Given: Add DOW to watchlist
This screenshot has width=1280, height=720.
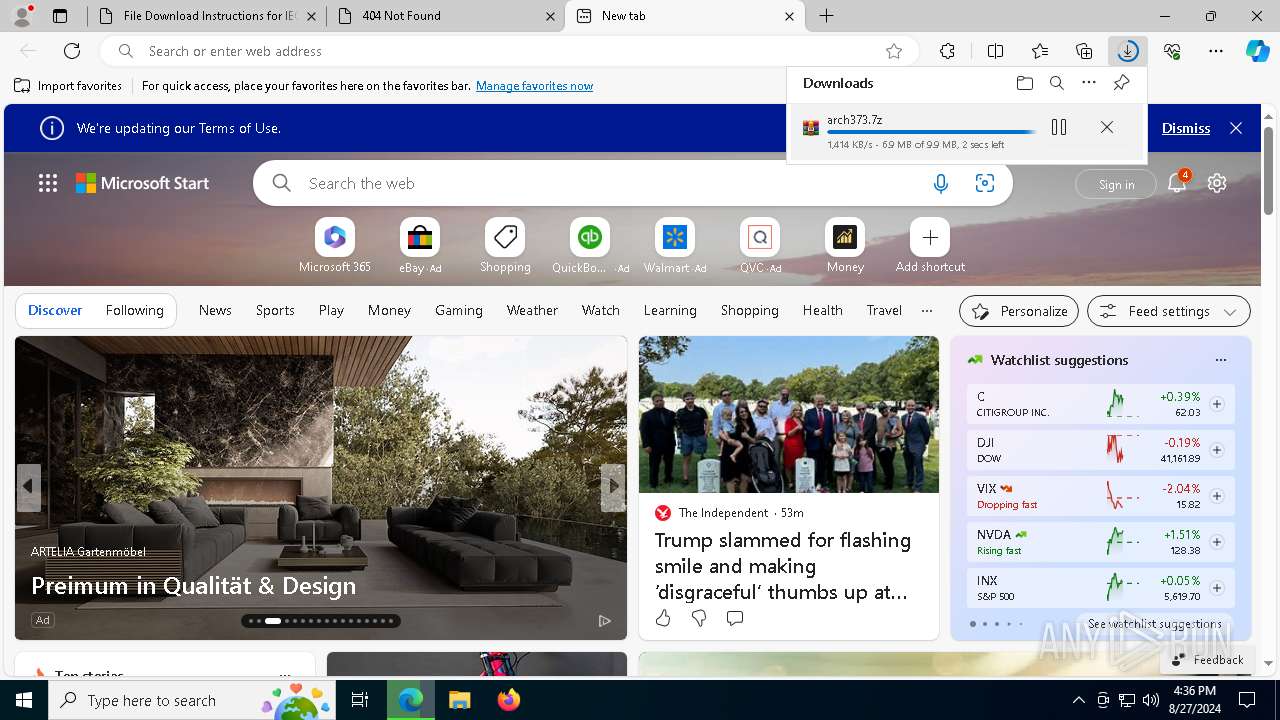Looking at the screenshot, I should (x=1217, y=450).
